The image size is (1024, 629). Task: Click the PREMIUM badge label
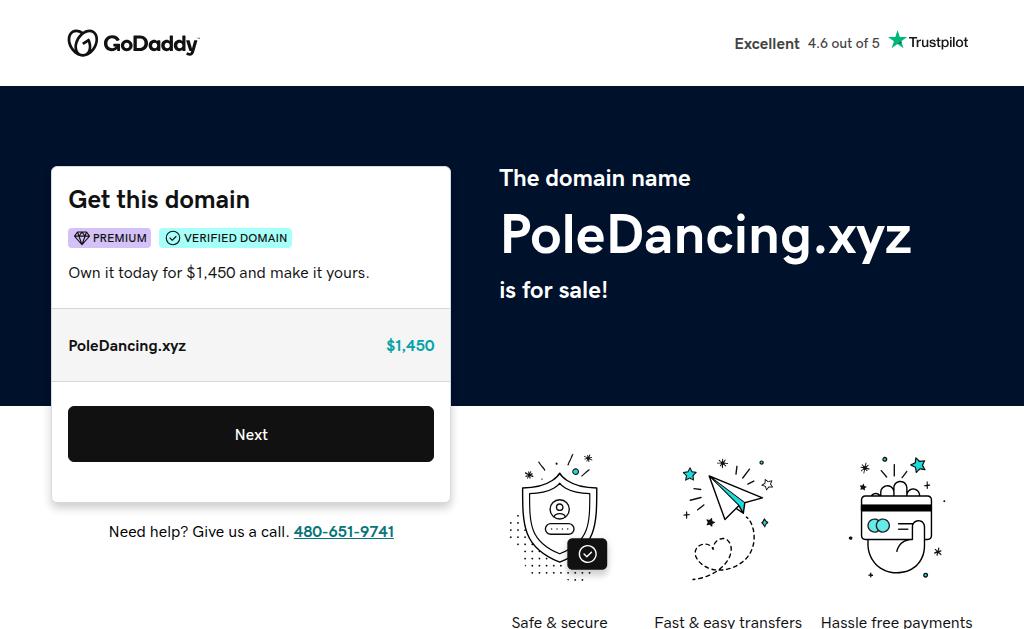point(120,238)
